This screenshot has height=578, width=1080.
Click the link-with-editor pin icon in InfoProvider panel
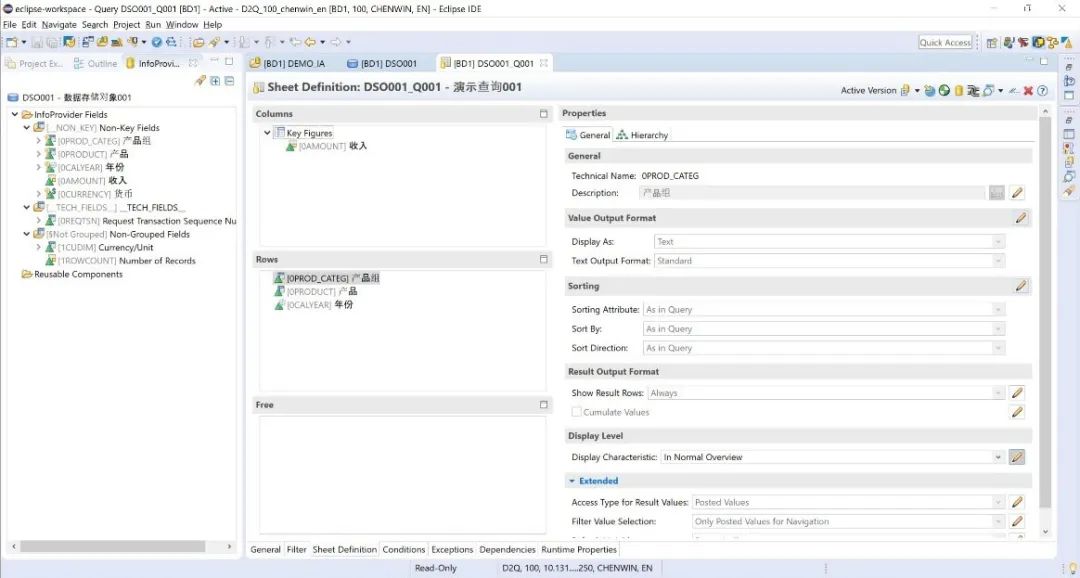point(200,81)
